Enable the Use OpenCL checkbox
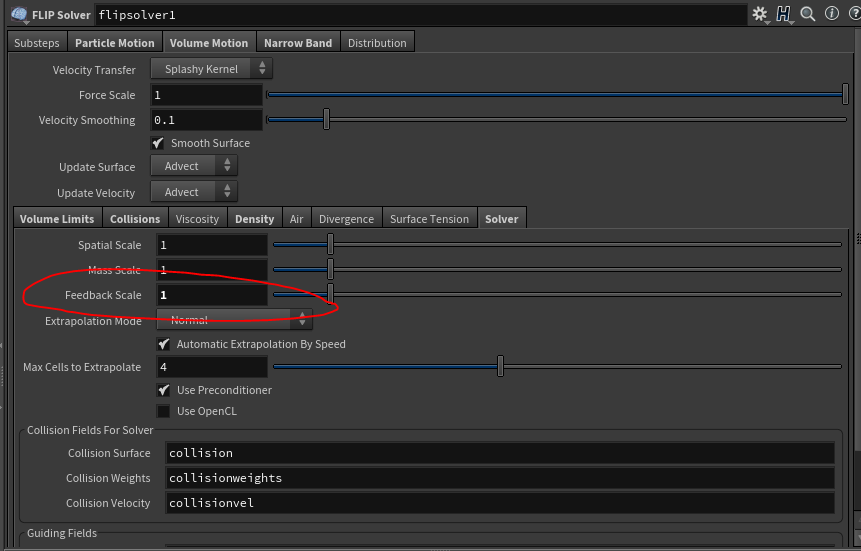This screenshot has height=551, width=861. click(164, 411)
